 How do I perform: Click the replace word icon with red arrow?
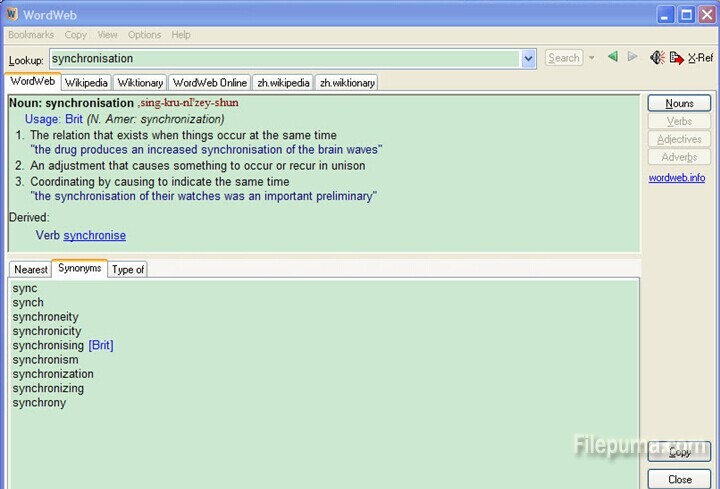677,58
